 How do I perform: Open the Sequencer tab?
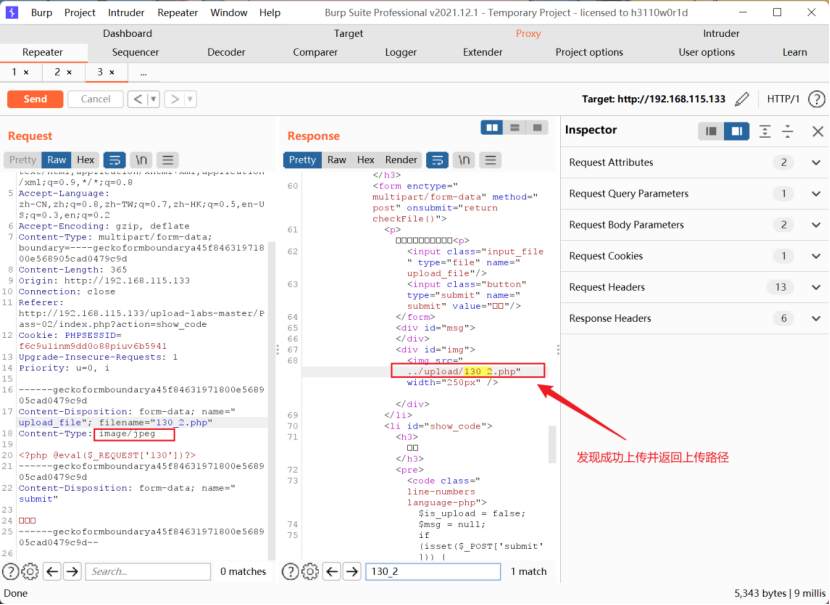135,52
